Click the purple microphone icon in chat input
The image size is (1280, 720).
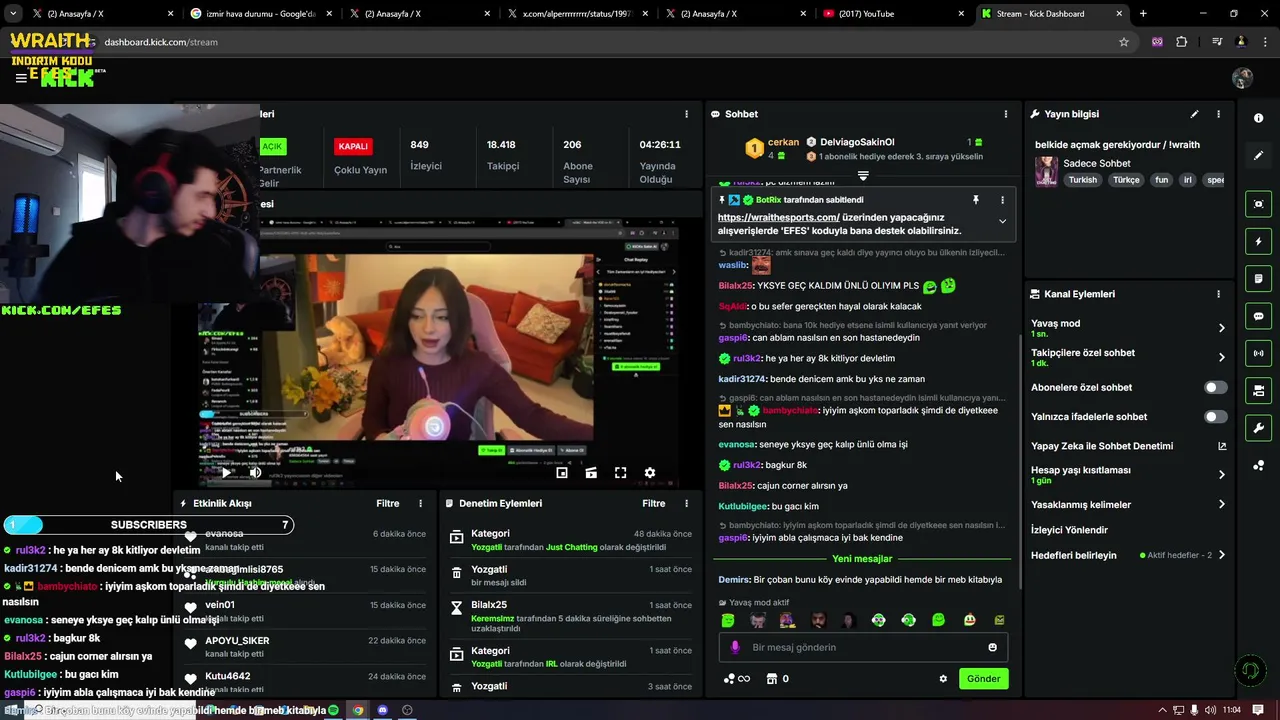735,647
